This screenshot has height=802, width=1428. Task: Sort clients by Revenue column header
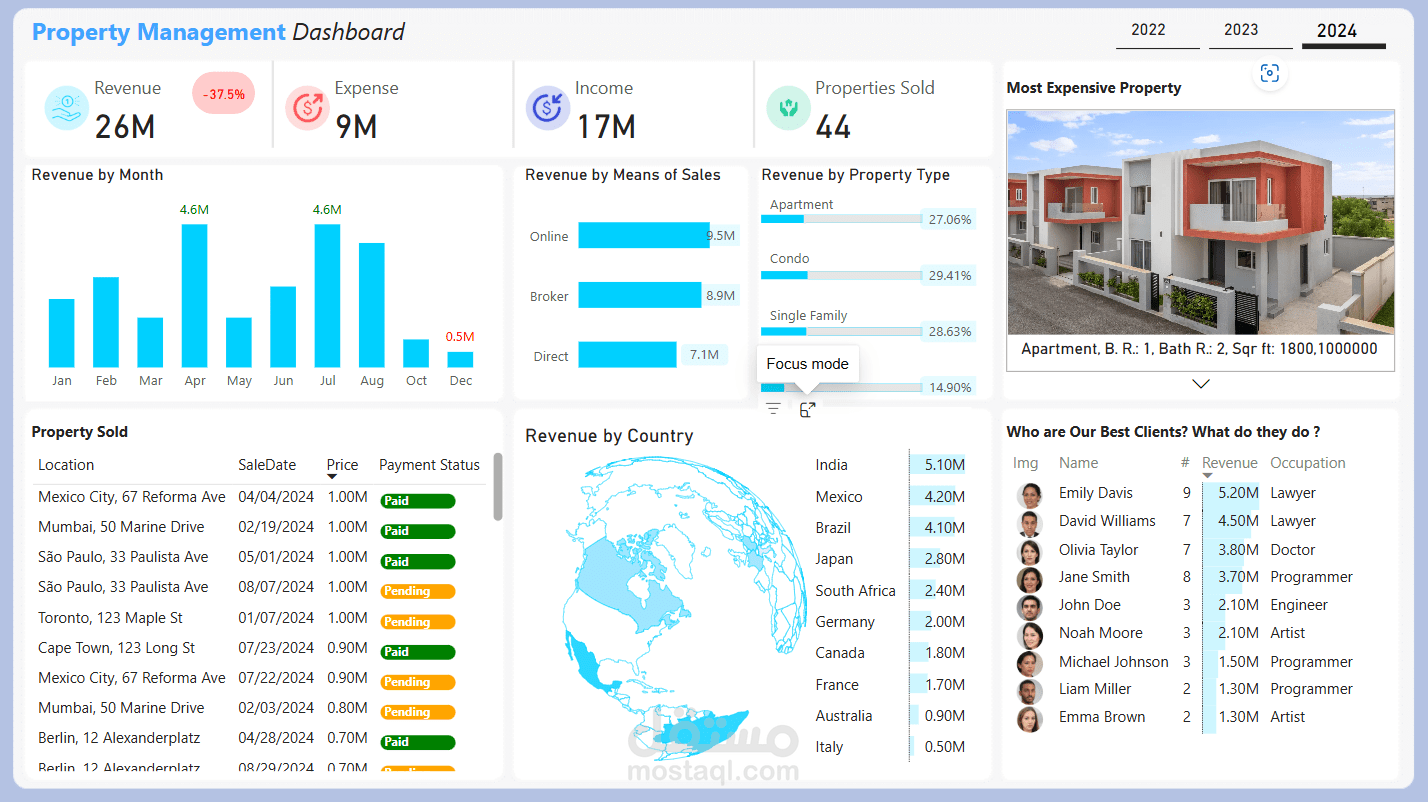pyautogui.click(x=1229, y=463)
